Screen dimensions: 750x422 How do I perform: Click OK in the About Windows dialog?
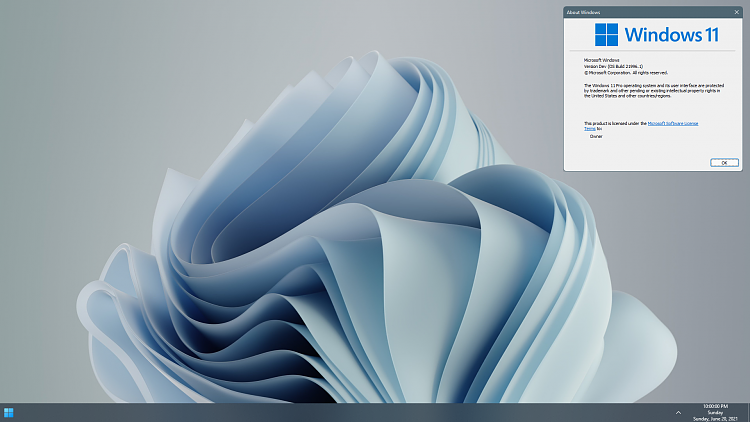[724, 163]
